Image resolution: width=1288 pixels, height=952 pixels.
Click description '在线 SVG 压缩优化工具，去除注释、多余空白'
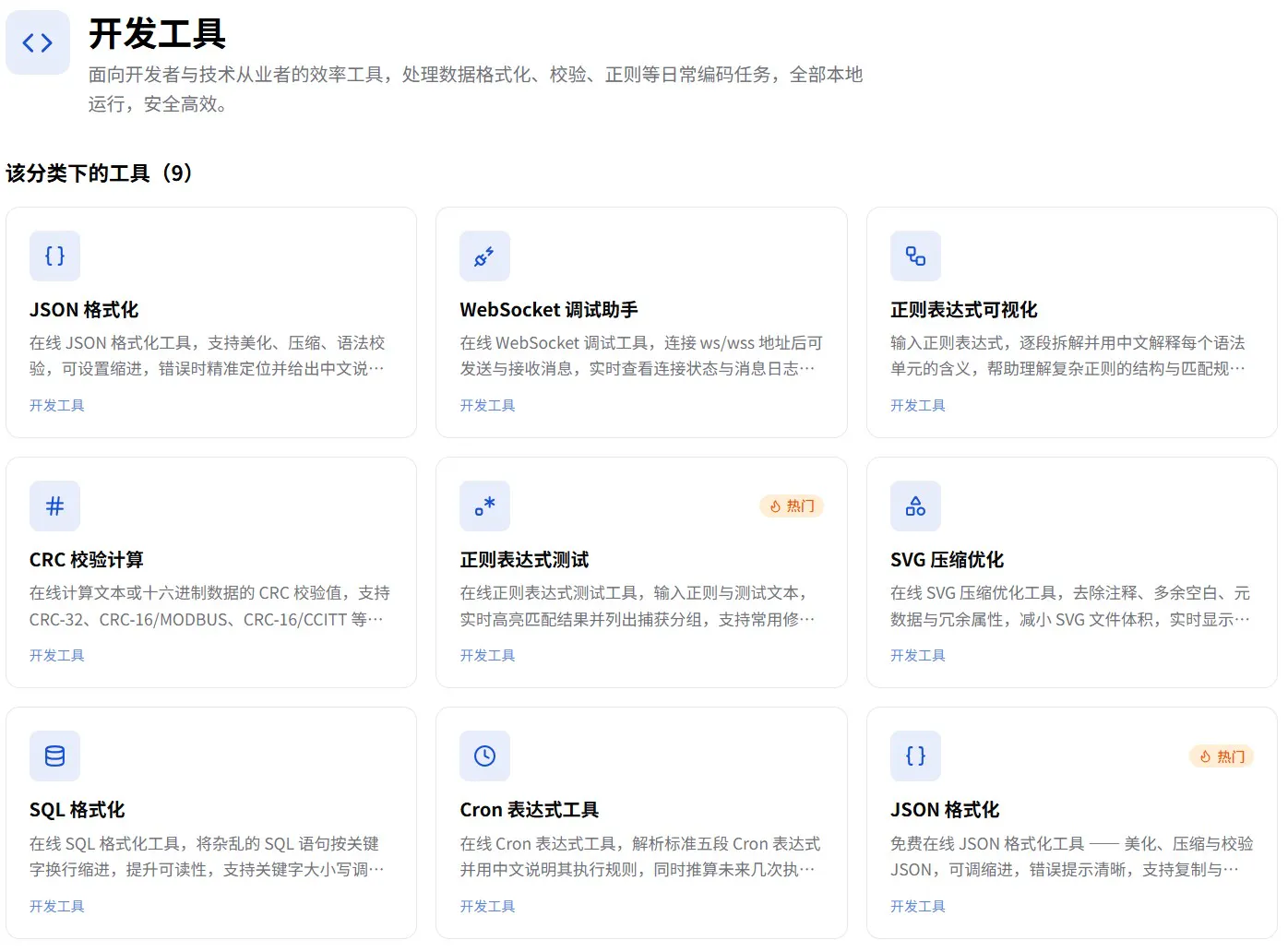coord(1070,605)
